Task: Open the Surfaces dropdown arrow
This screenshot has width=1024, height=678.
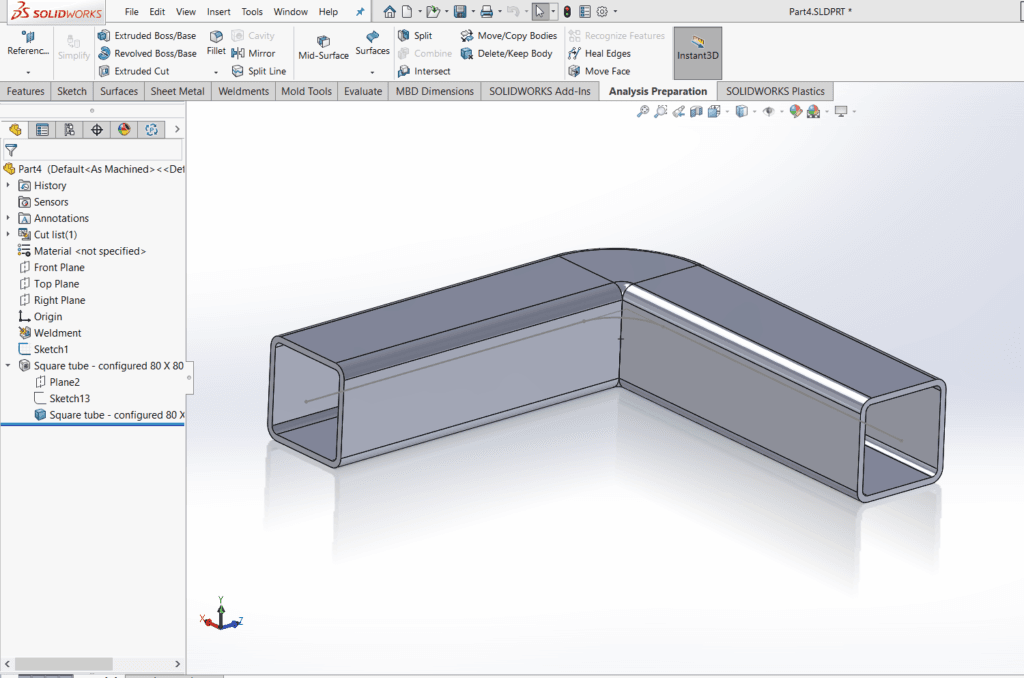Action: tap(372, 72)
